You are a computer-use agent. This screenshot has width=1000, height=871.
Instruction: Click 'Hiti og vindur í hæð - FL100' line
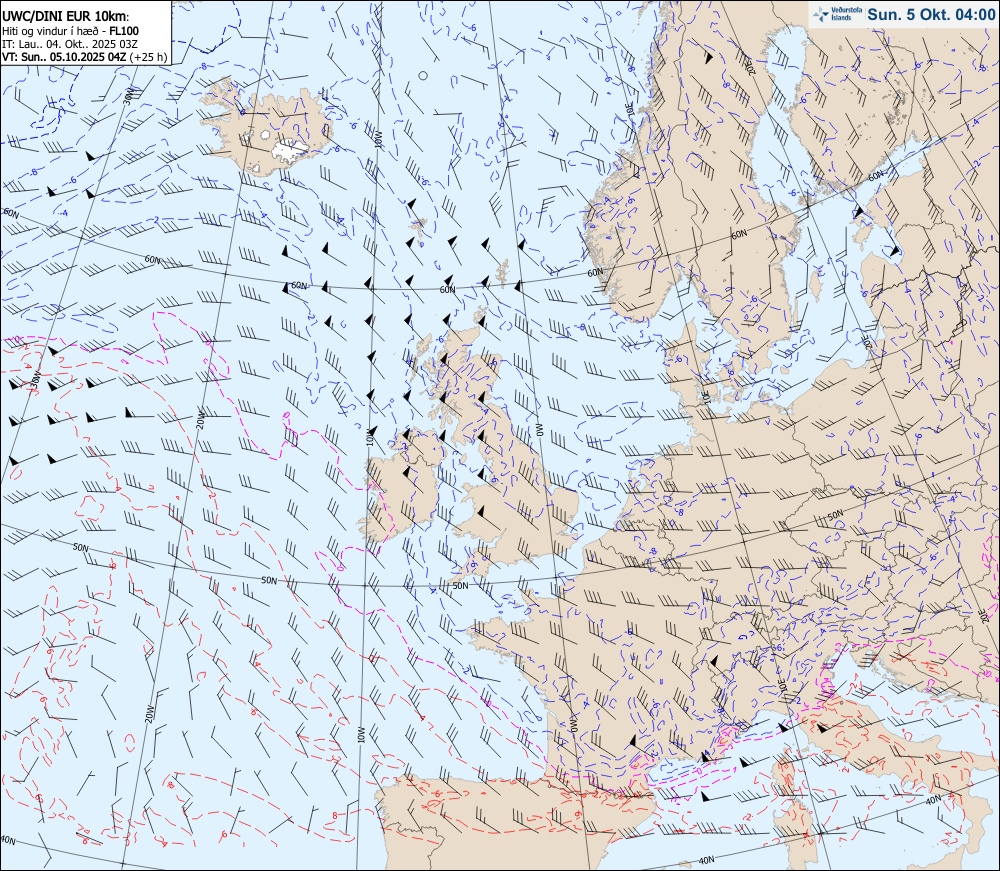(70, 31)
